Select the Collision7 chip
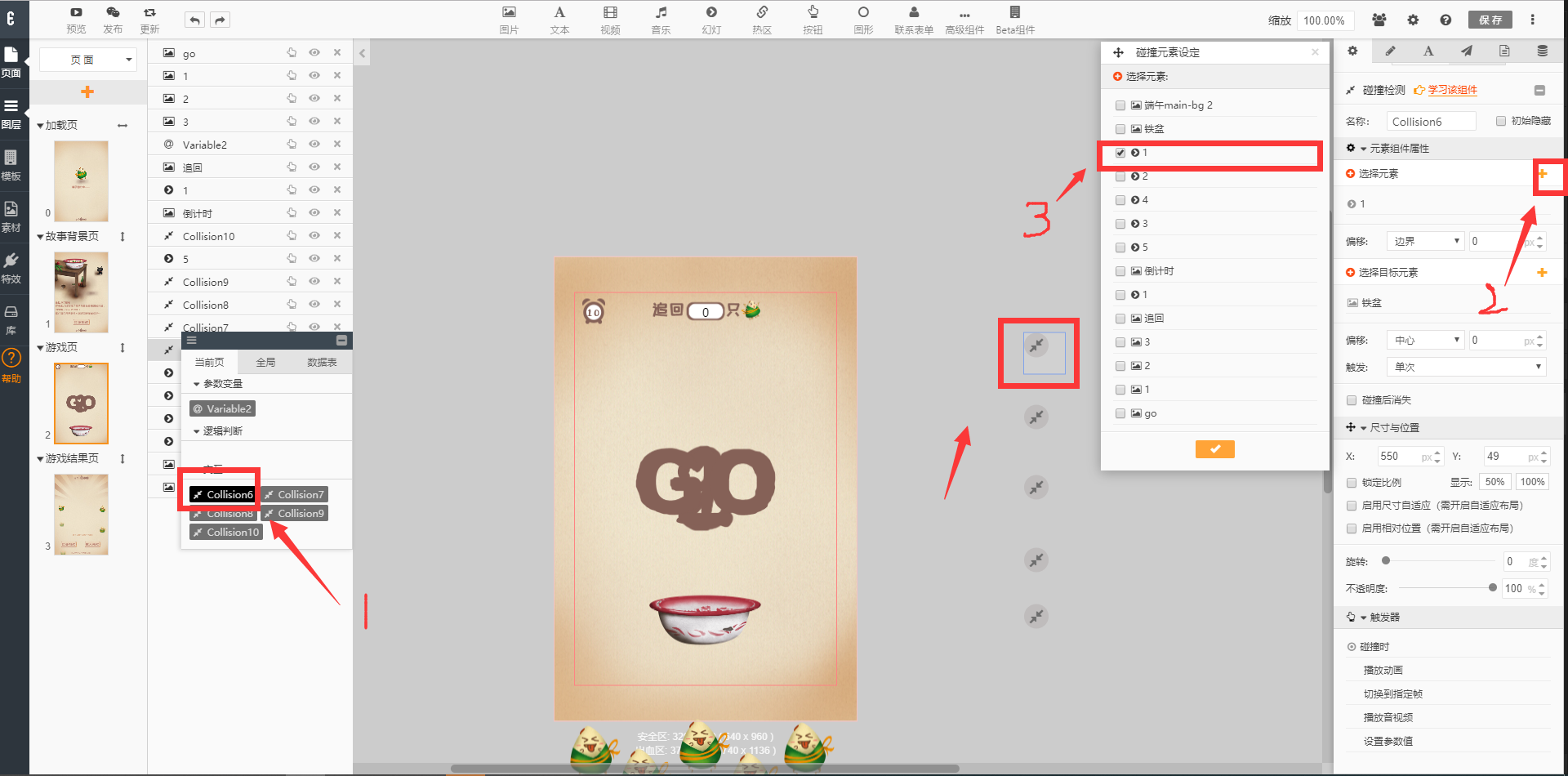 point(294,494)
